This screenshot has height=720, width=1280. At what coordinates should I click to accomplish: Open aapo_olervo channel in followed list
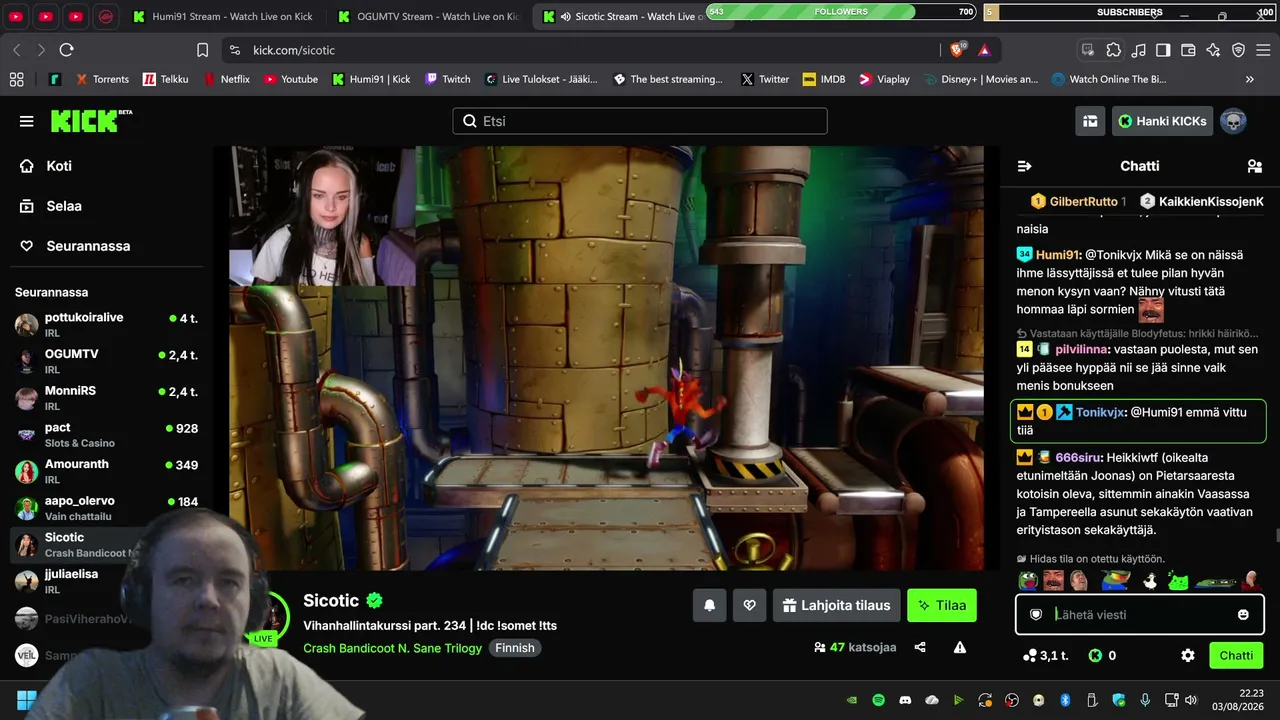108,508
